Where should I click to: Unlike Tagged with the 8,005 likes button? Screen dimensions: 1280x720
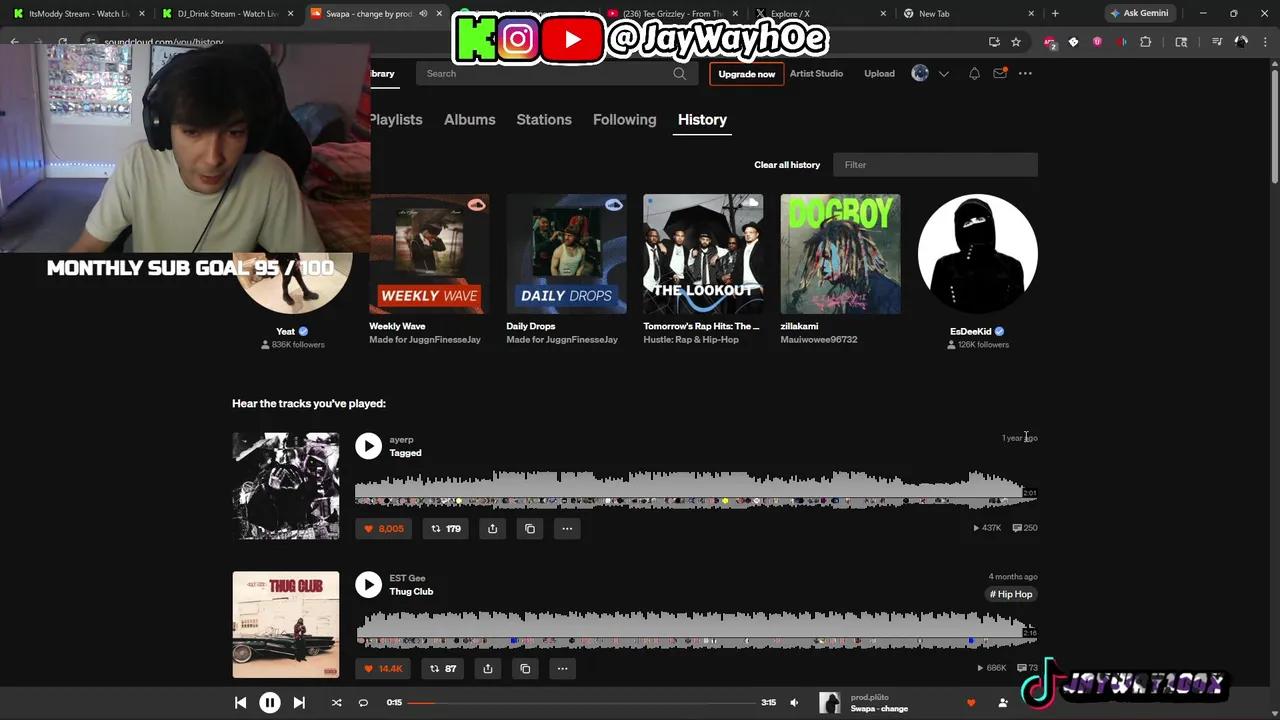point(384,529)
